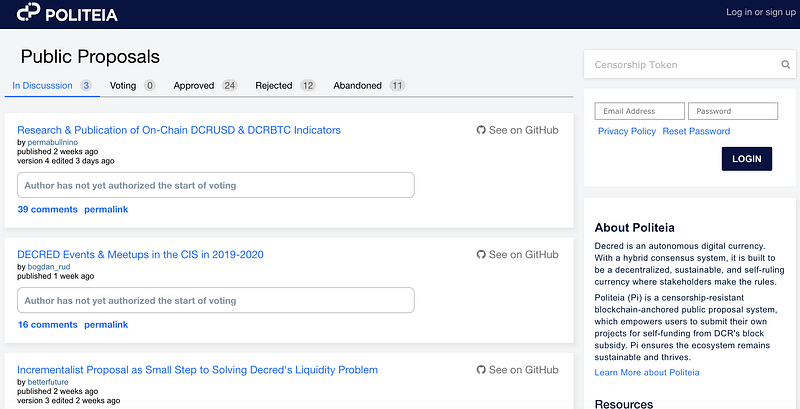Click the Approved count badge 24
The height and width of the screenshot is (409, 800).
[230, 86]
